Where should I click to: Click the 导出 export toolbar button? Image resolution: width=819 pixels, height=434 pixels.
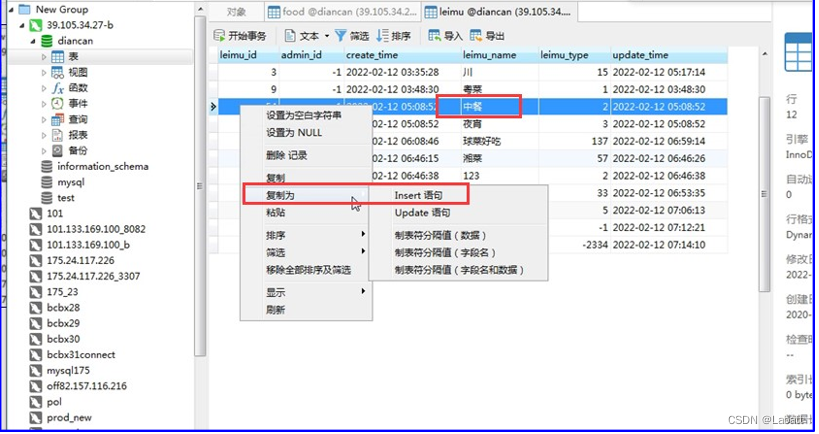click(487, 36)
